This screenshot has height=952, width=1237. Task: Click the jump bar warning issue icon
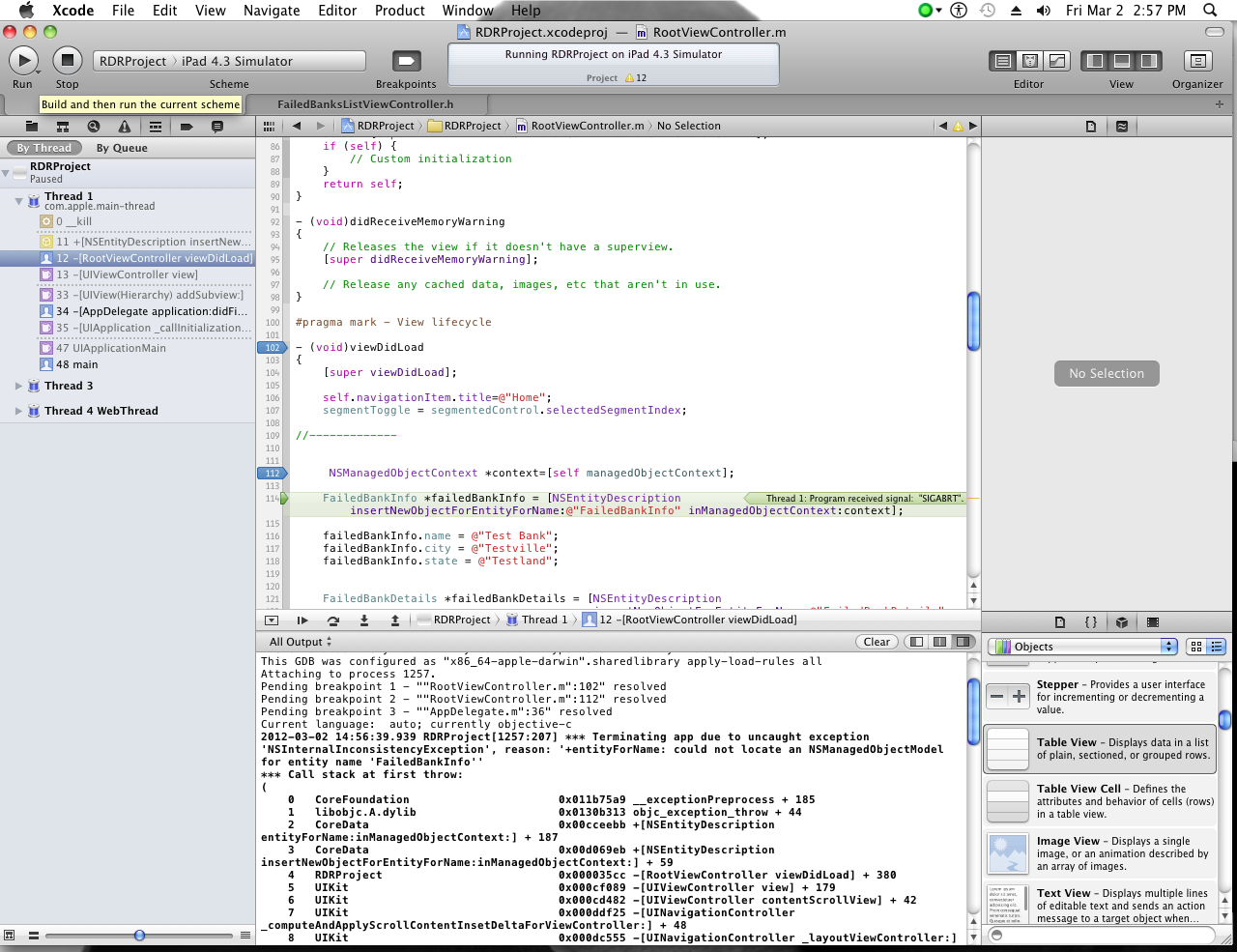[x=958, y=127]
